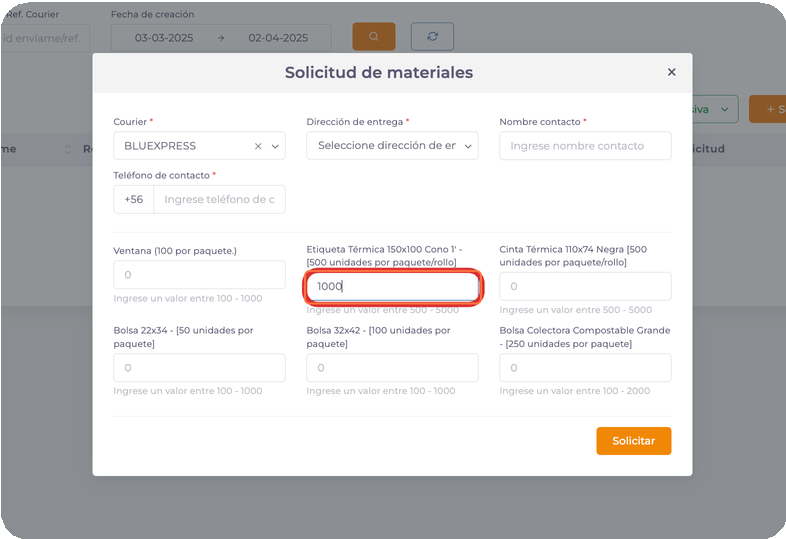
Task: Click the Teléfono de contacto field
Action: pyautogui.click(x=219, y=200)
